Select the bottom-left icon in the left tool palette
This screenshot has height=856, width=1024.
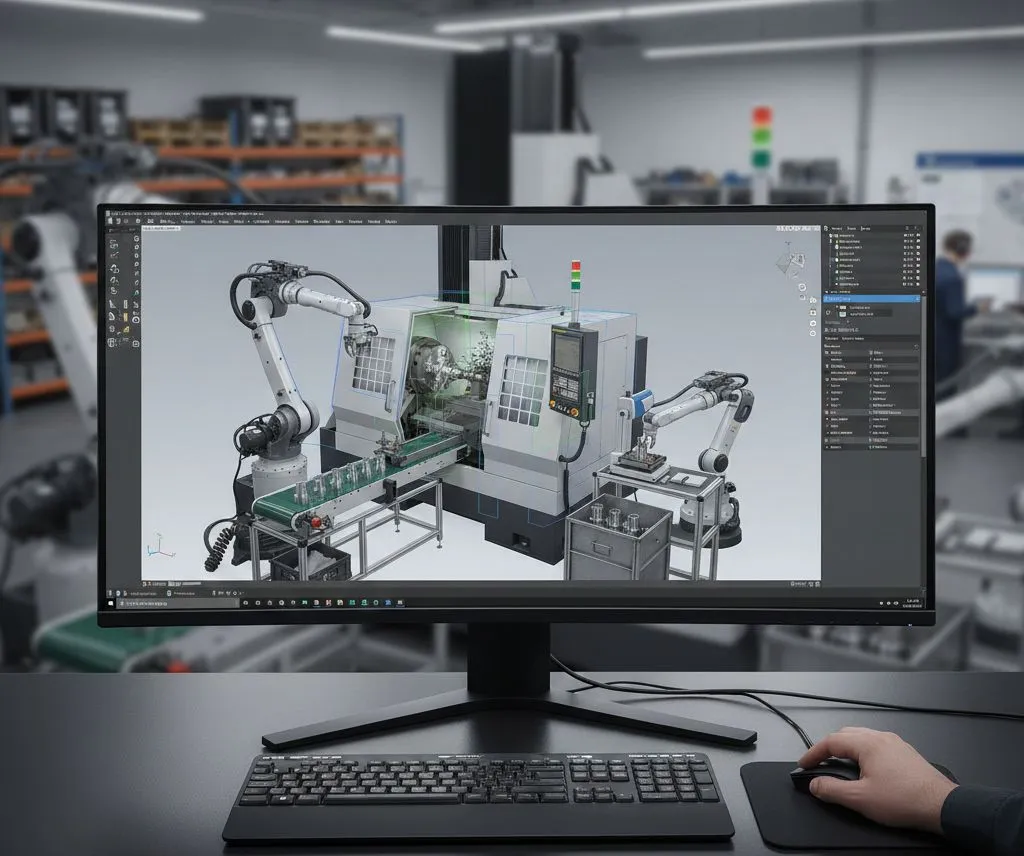[x=111, y=344]
